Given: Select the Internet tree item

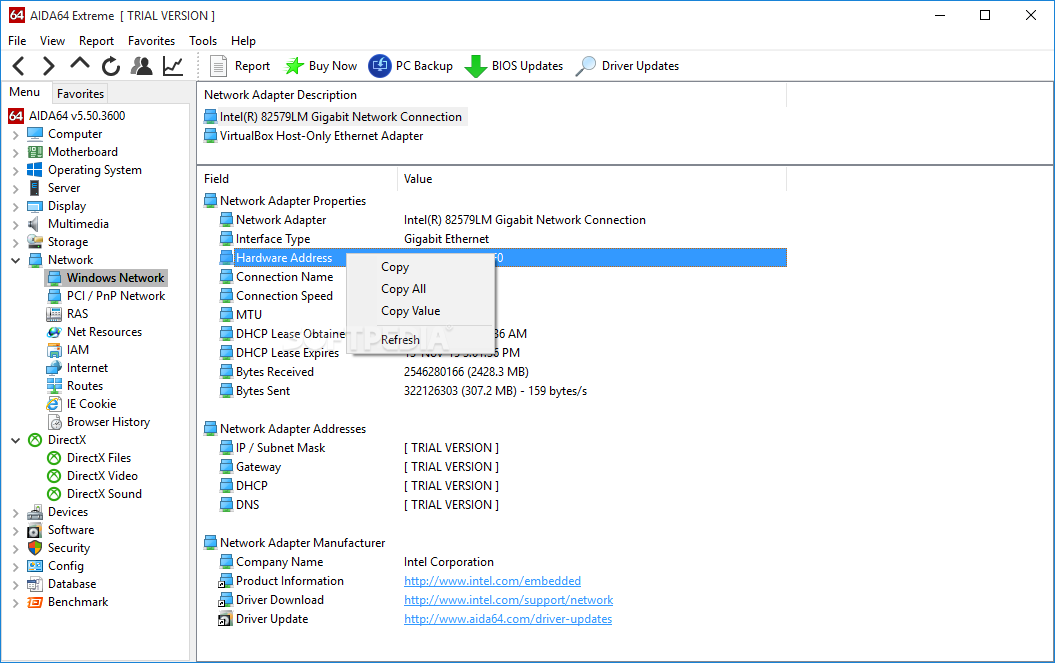Looking at the screenshot, I should pos(77,368).
